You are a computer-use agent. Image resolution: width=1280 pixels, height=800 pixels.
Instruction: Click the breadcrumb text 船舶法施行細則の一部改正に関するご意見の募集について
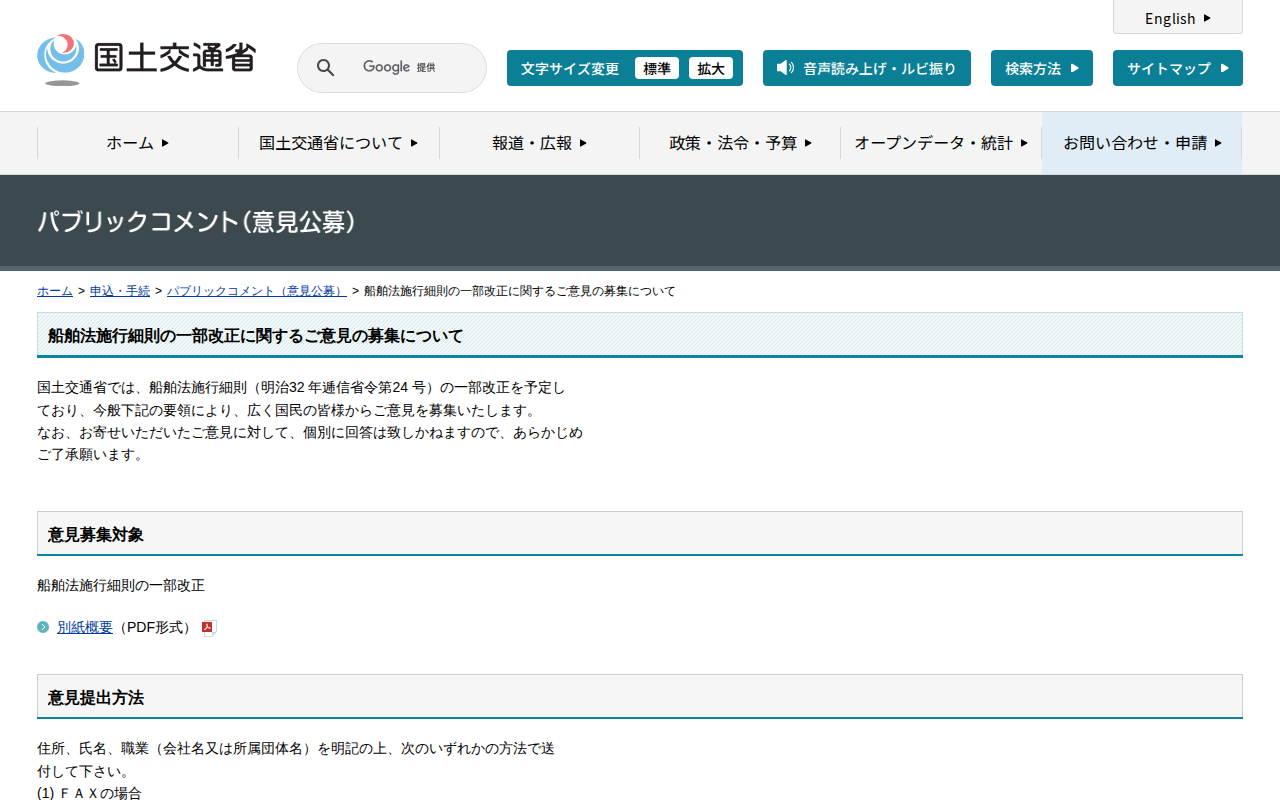click(520, 291)
